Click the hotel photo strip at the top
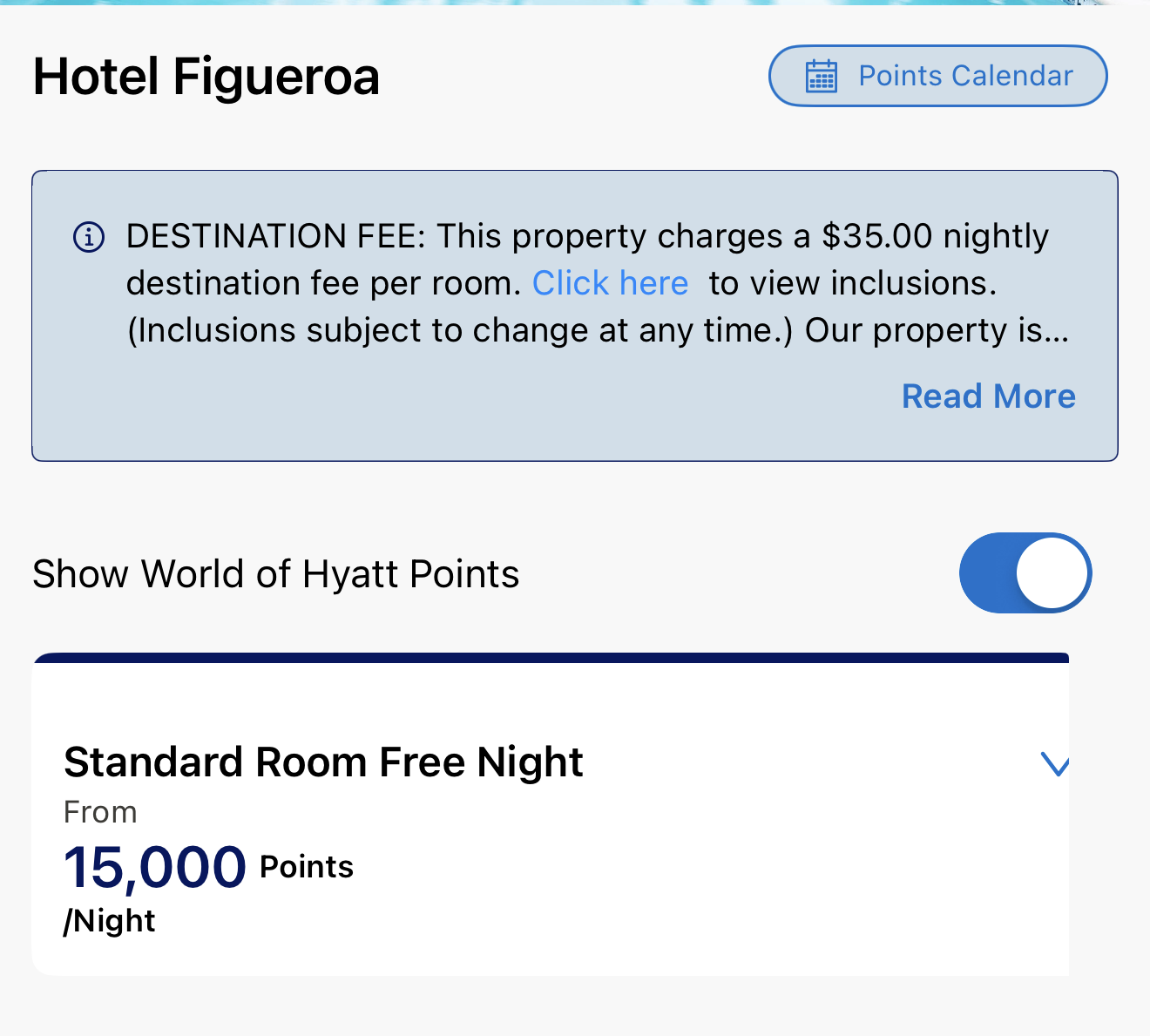The width and height of the screenshot is (1150, 1036). 575,3
